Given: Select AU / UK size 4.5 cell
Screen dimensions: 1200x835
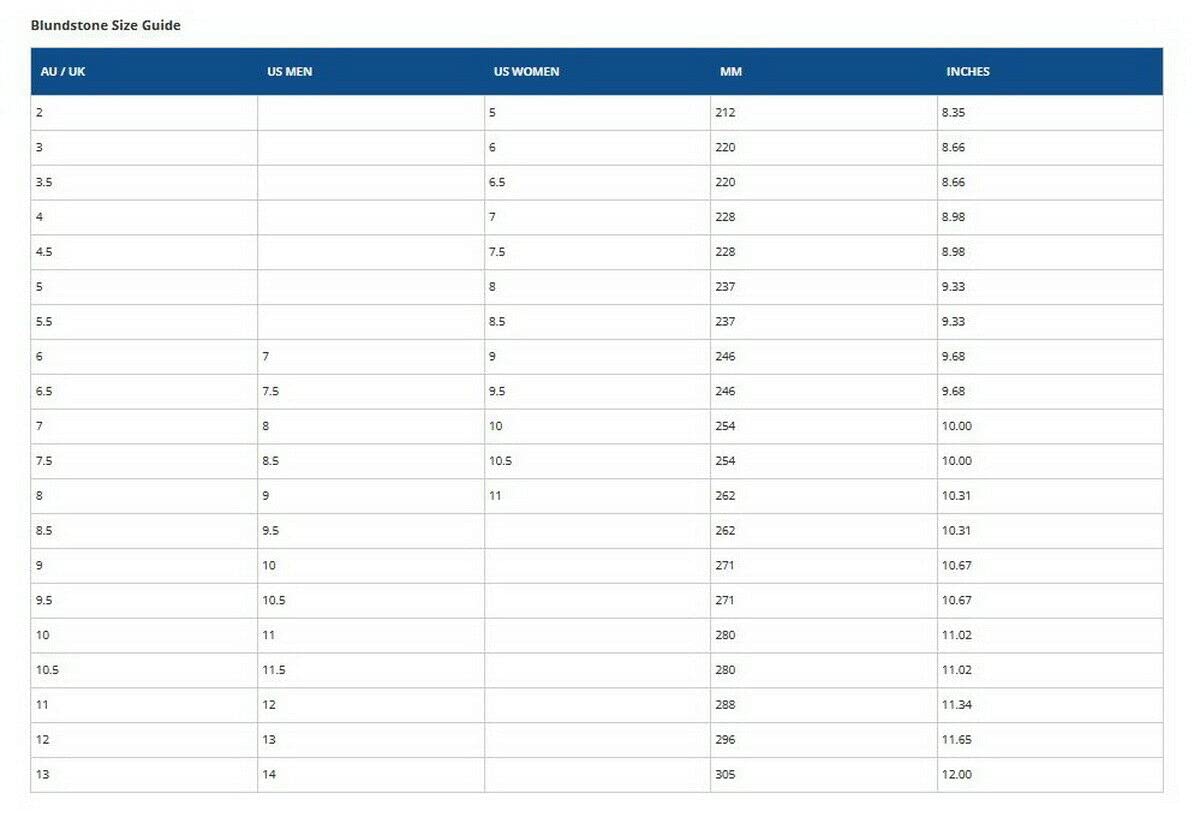Looking at the screenshot, I should click(45, 252).
